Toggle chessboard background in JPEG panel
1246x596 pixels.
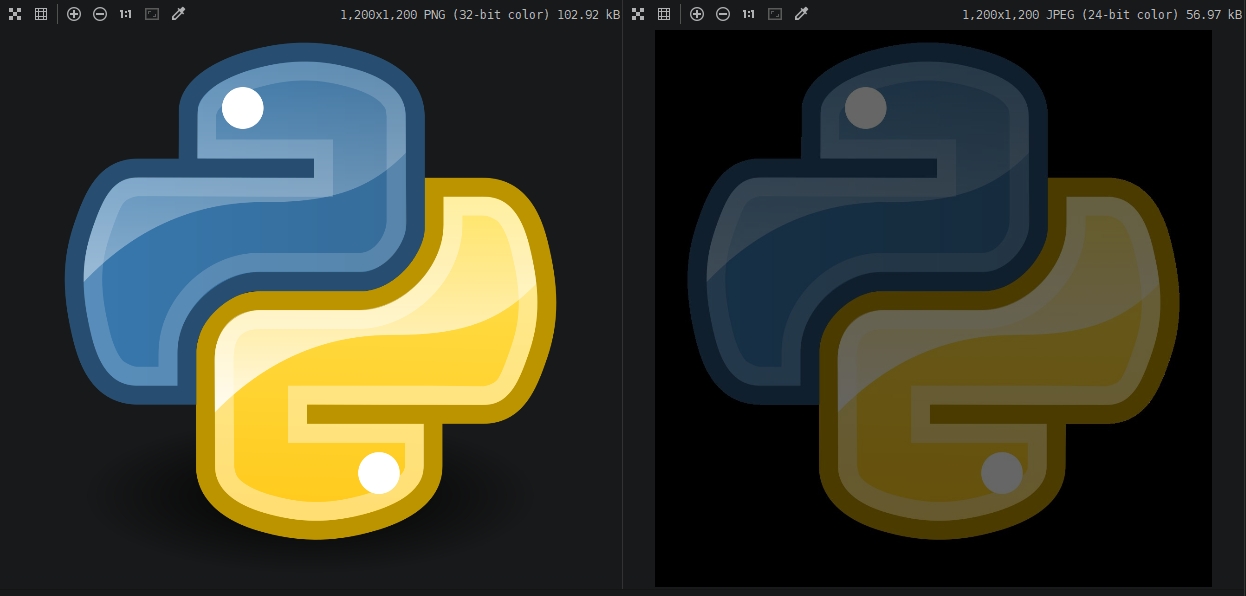coord(638,14)
